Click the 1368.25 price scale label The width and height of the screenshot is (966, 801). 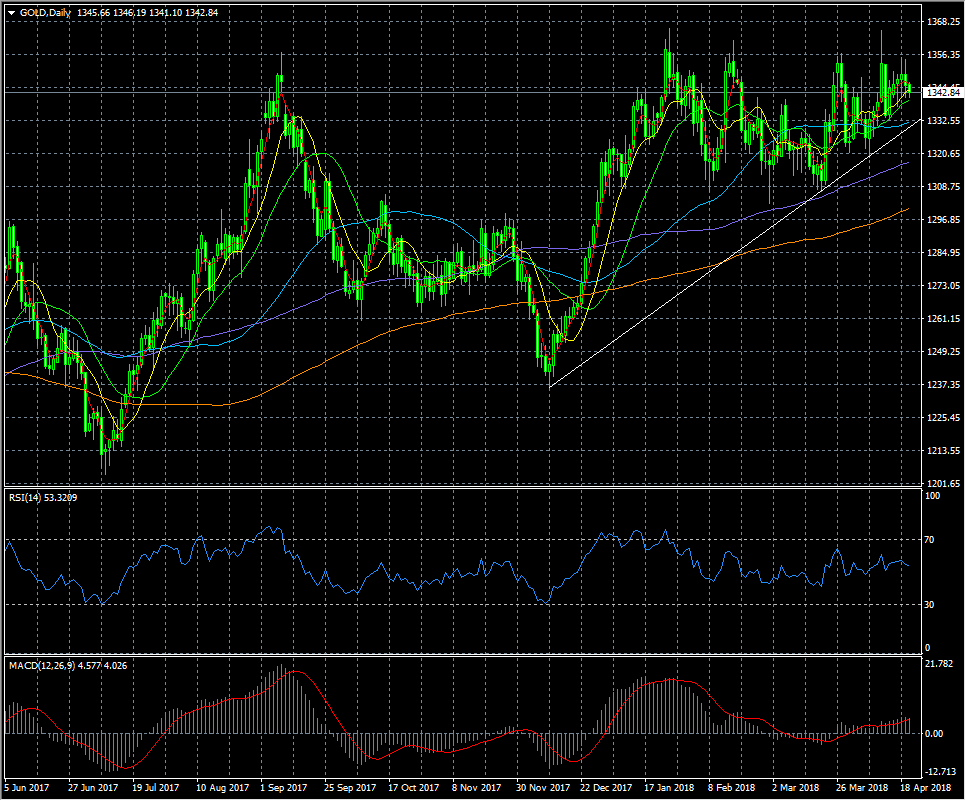pos(943,21)
